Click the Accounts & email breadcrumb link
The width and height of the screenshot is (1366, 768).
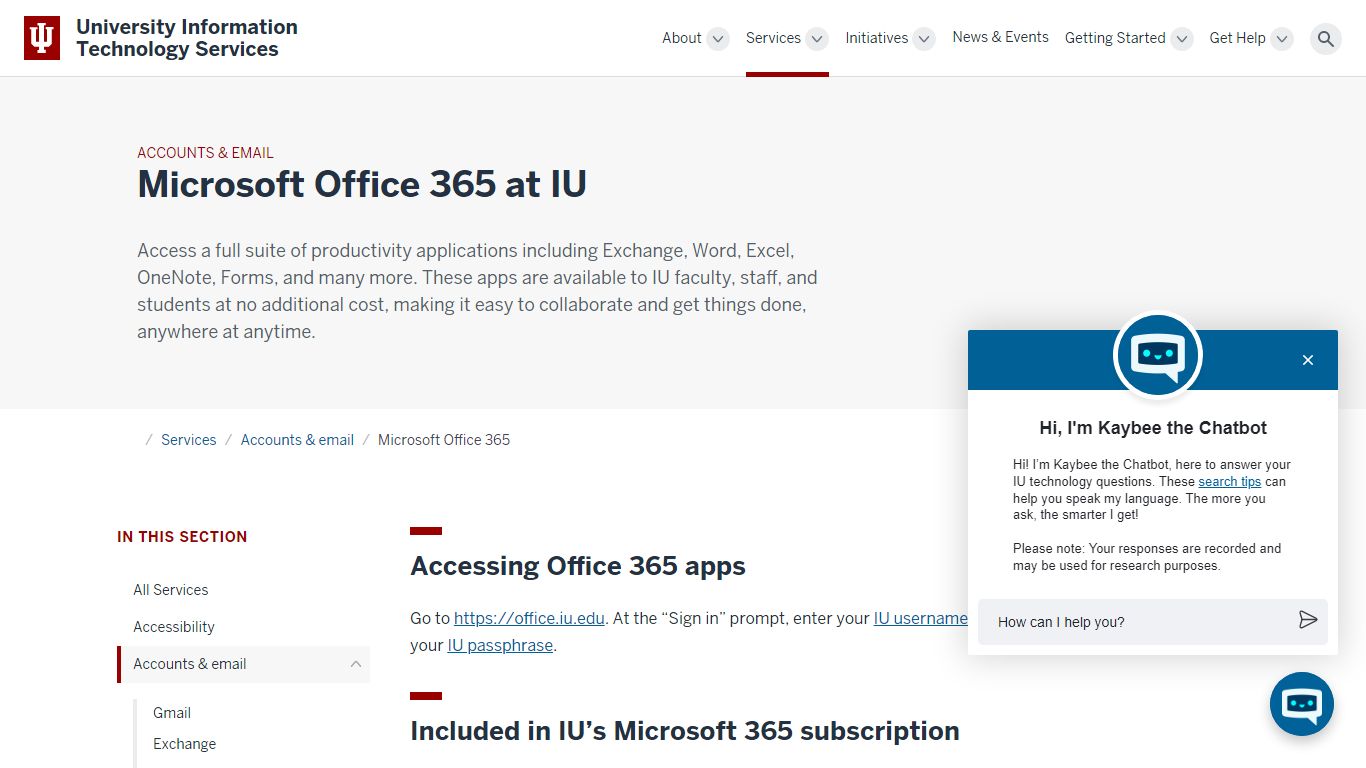click(297, 440)
